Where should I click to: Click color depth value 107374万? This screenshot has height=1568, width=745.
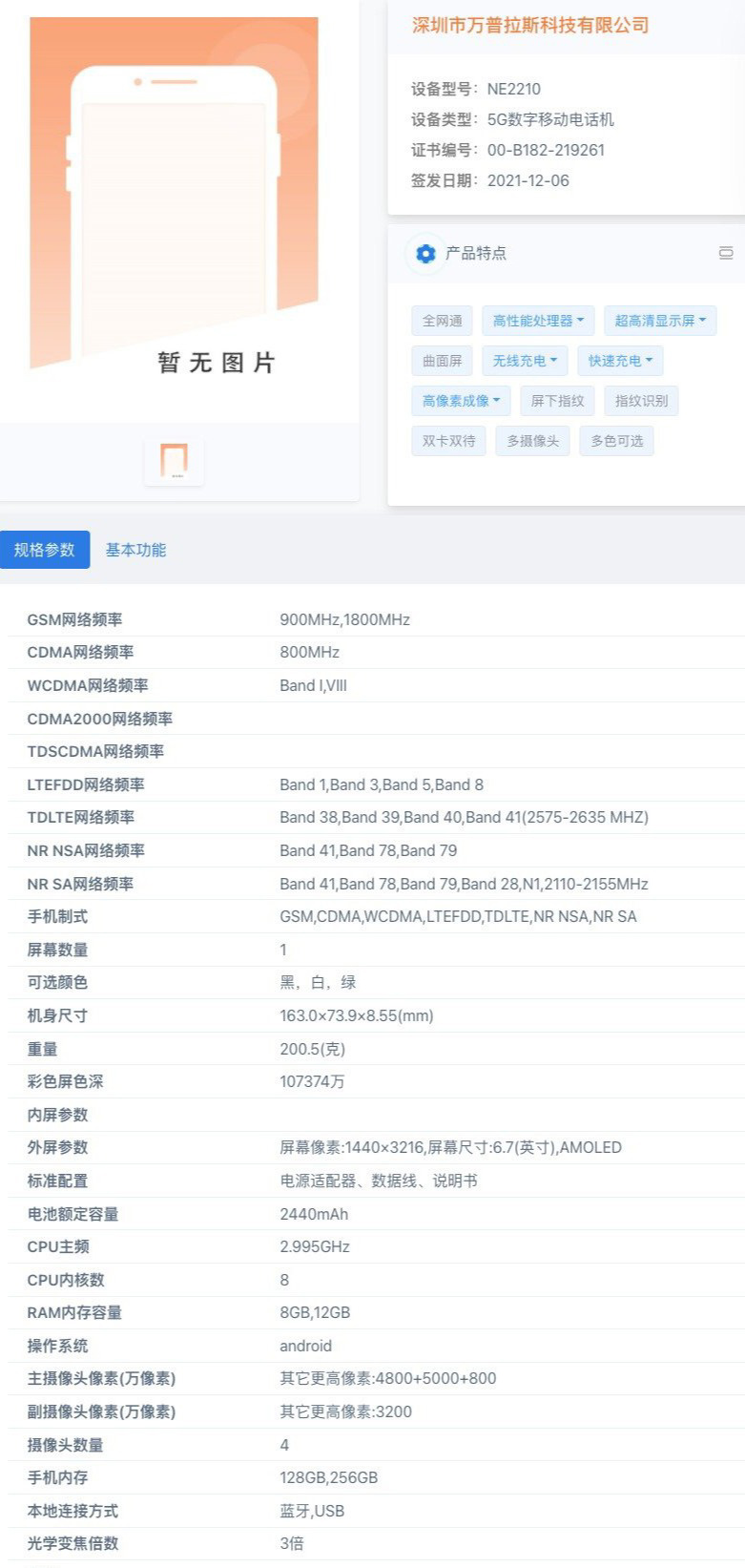[x=312, y=1081]
